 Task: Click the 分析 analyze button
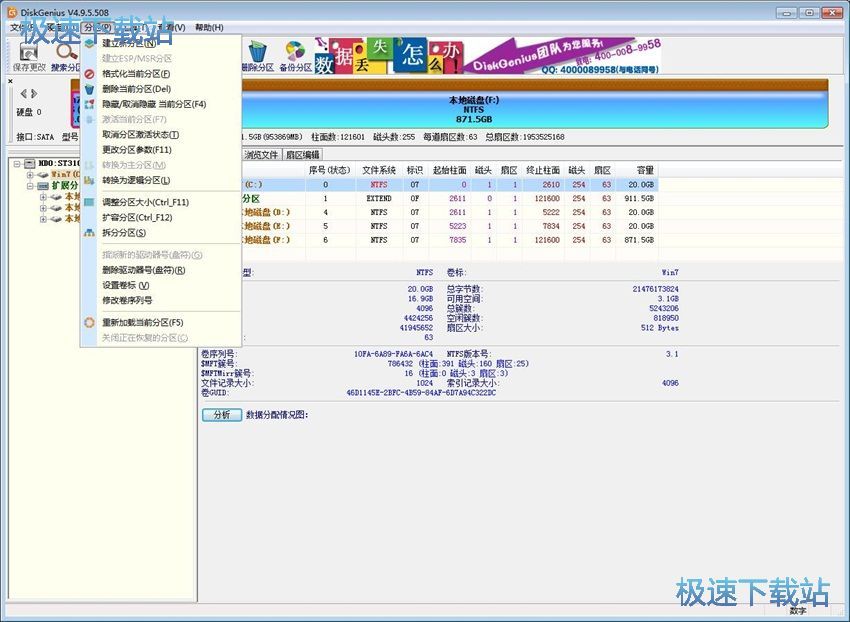coord(222,415)
